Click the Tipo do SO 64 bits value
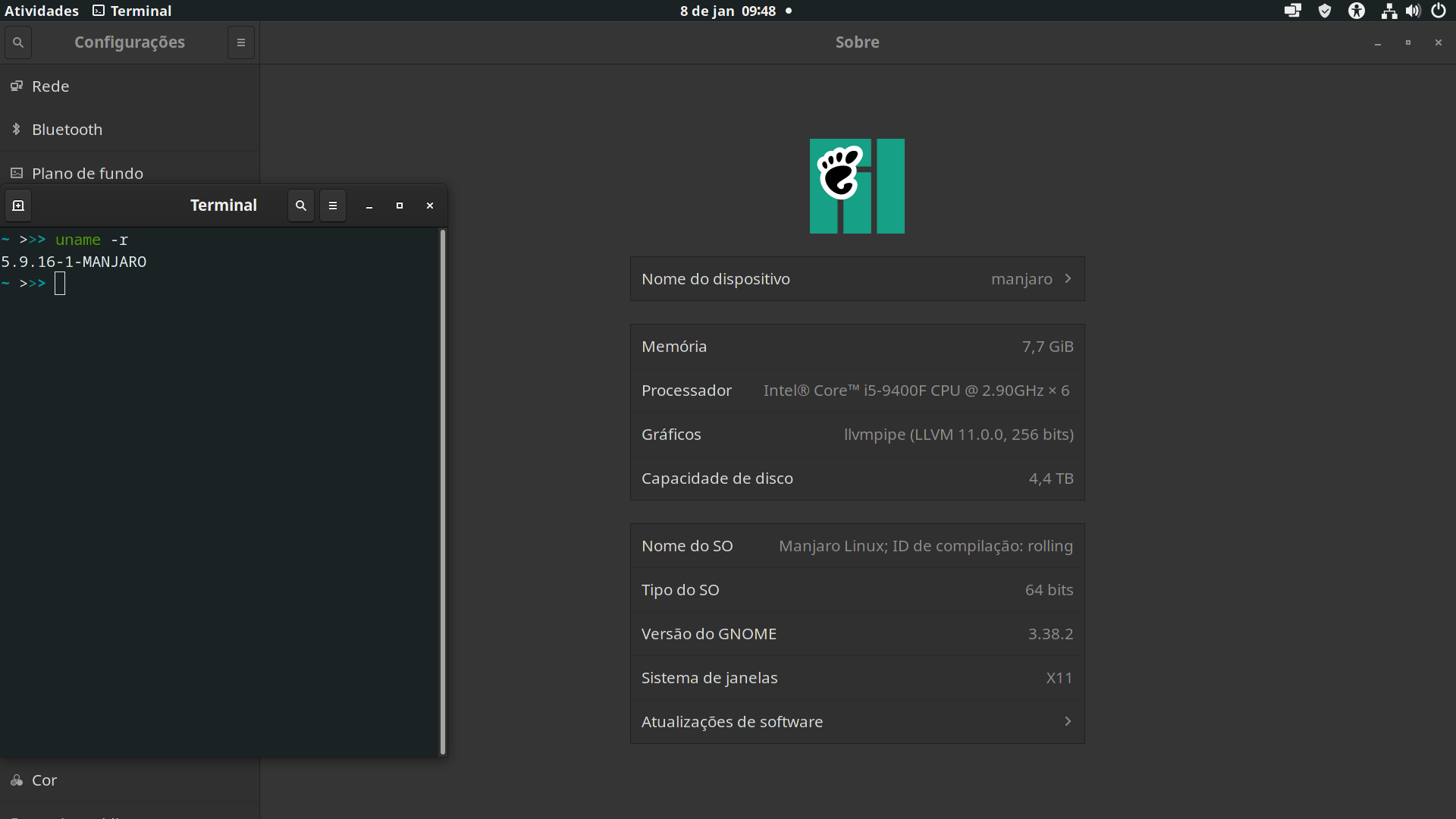 click(1050, 590)
